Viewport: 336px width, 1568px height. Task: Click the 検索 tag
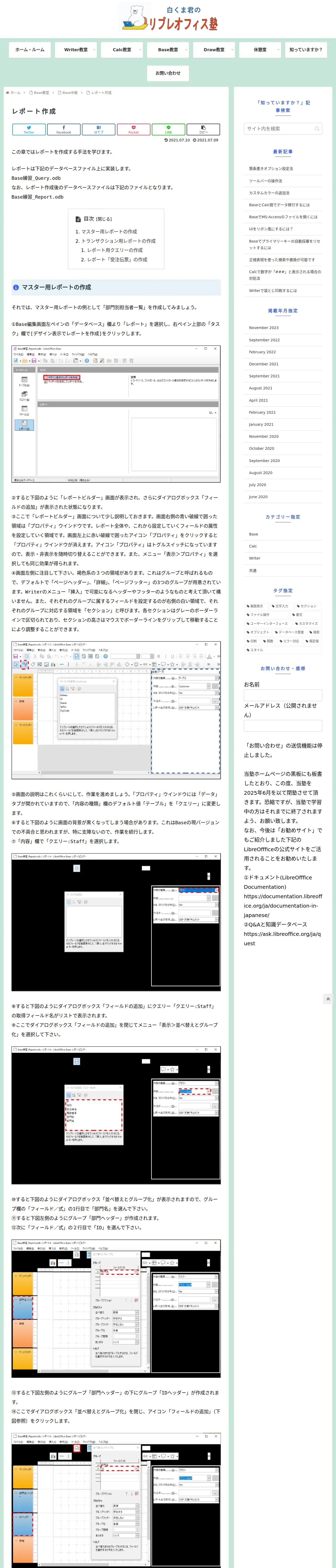pyautogui.click(x=314, y=632)
